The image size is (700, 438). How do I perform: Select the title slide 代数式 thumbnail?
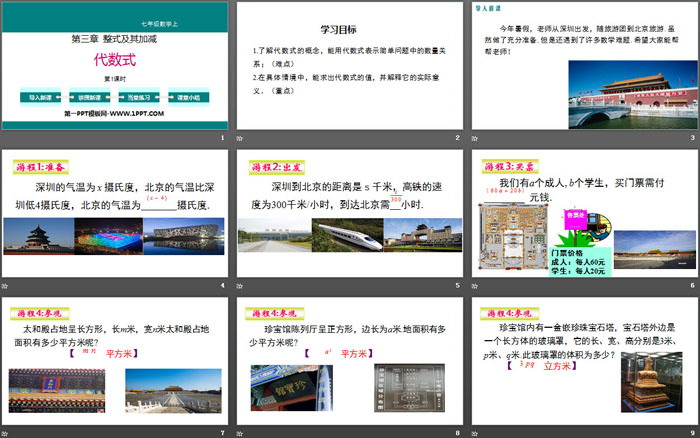pos(114,66)
